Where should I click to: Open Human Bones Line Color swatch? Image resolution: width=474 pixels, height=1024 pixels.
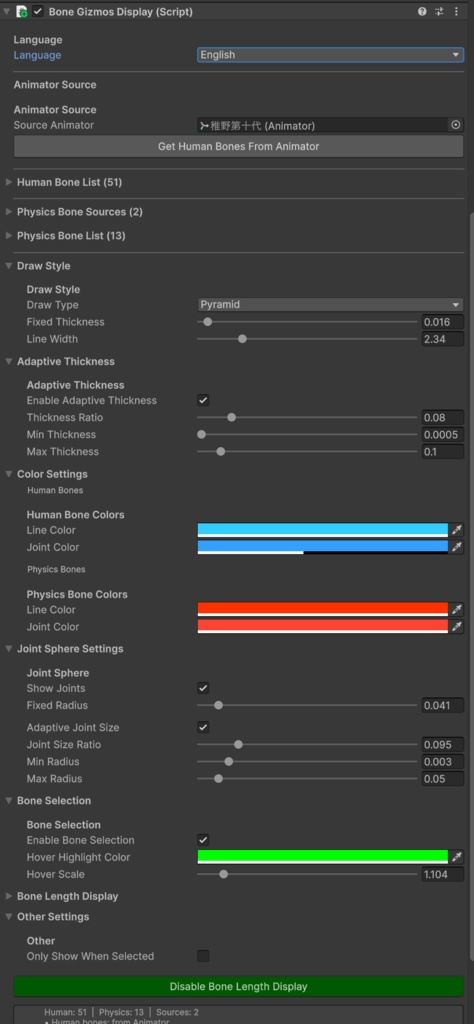323,530
